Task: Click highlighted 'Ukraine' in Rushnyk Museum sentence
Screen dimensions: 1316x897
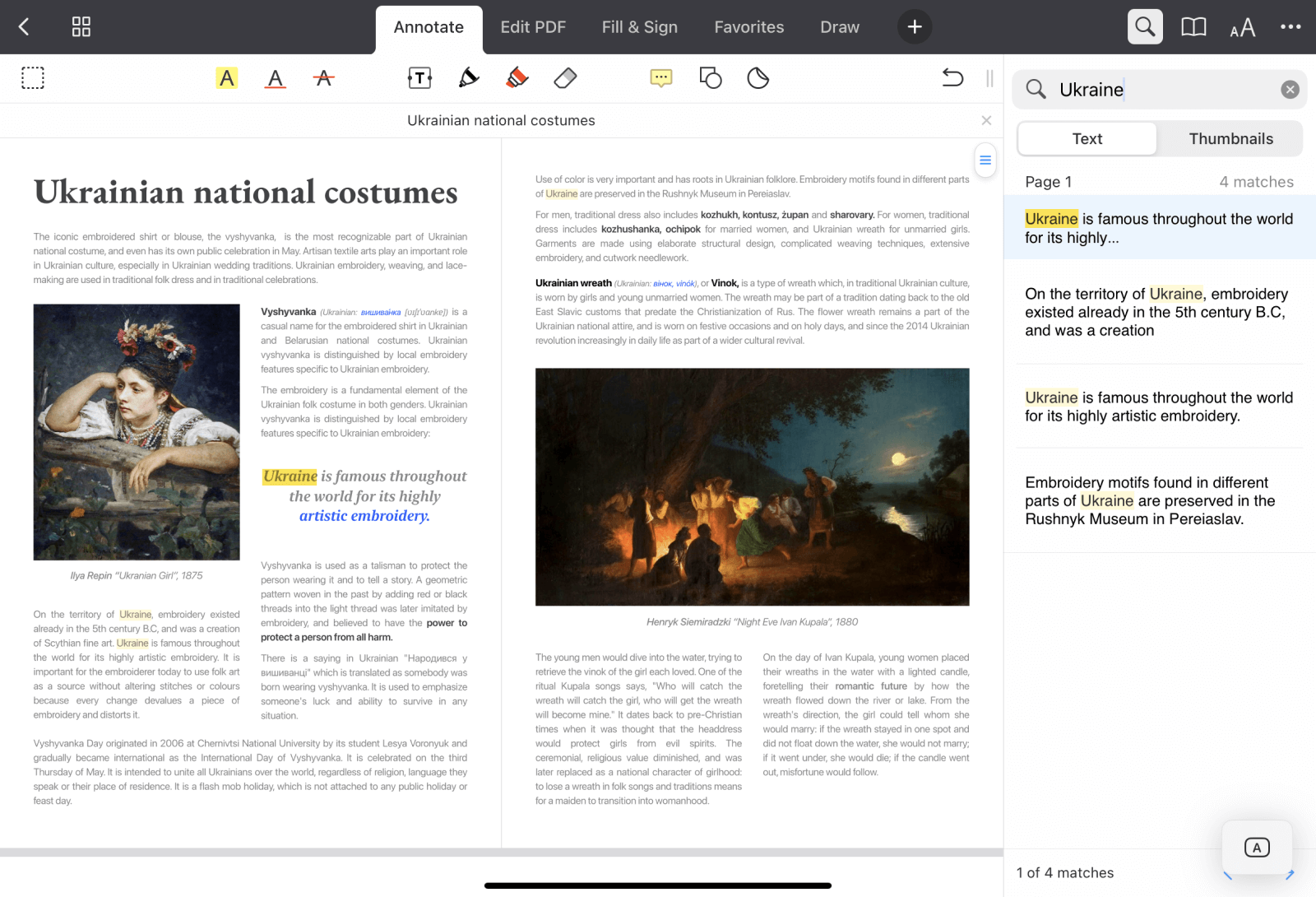Action: click(x=562, y=194)
